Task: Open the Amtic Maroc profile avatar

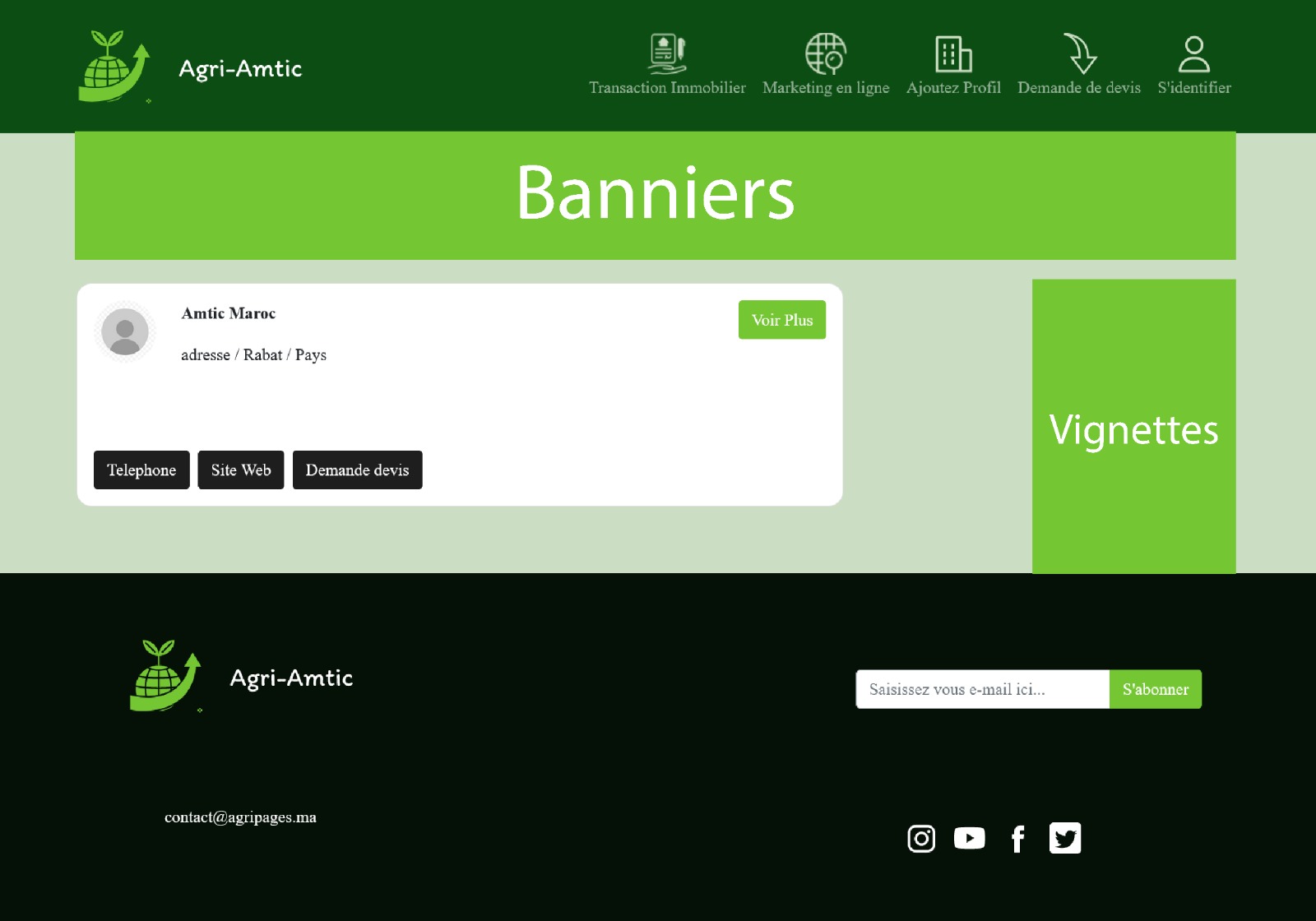Action: [125, 331]
